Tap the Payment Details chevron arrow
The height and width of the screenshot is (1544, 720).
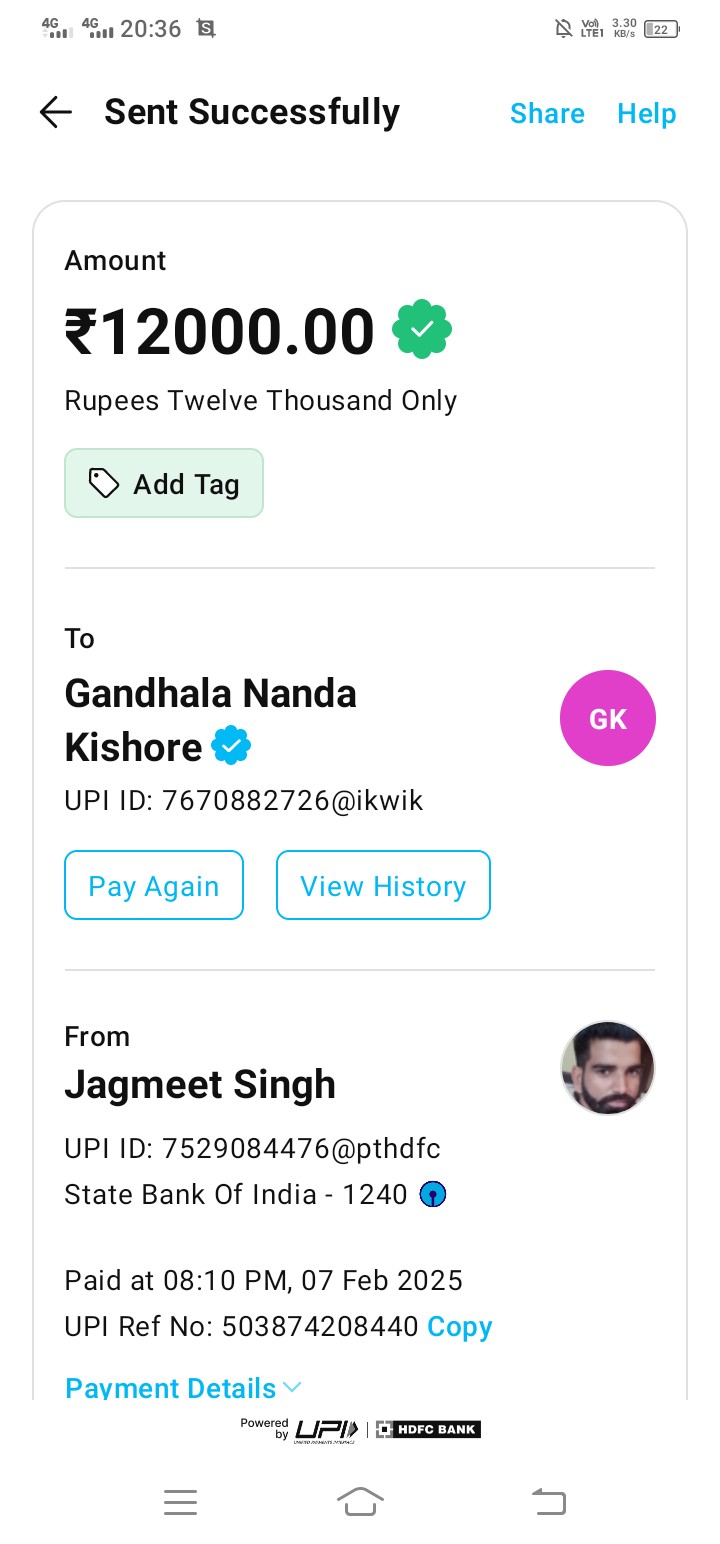coord(292,1387)
